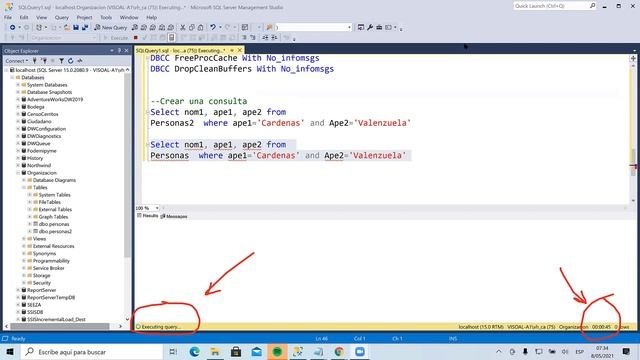The height and width of the screenshot is (360, 640).
Task: Click the Navigate Backward circle icon
Action: (x=13, y=27)
